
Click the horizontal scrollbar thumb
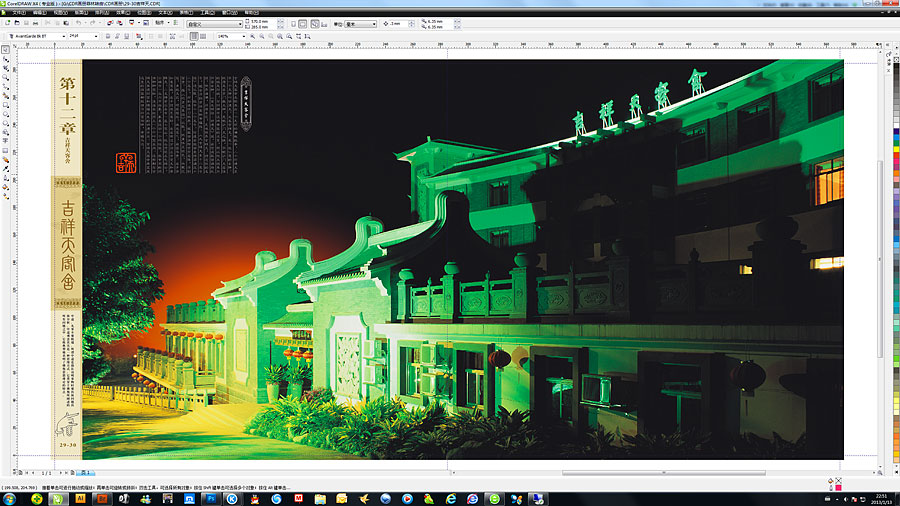664,473
